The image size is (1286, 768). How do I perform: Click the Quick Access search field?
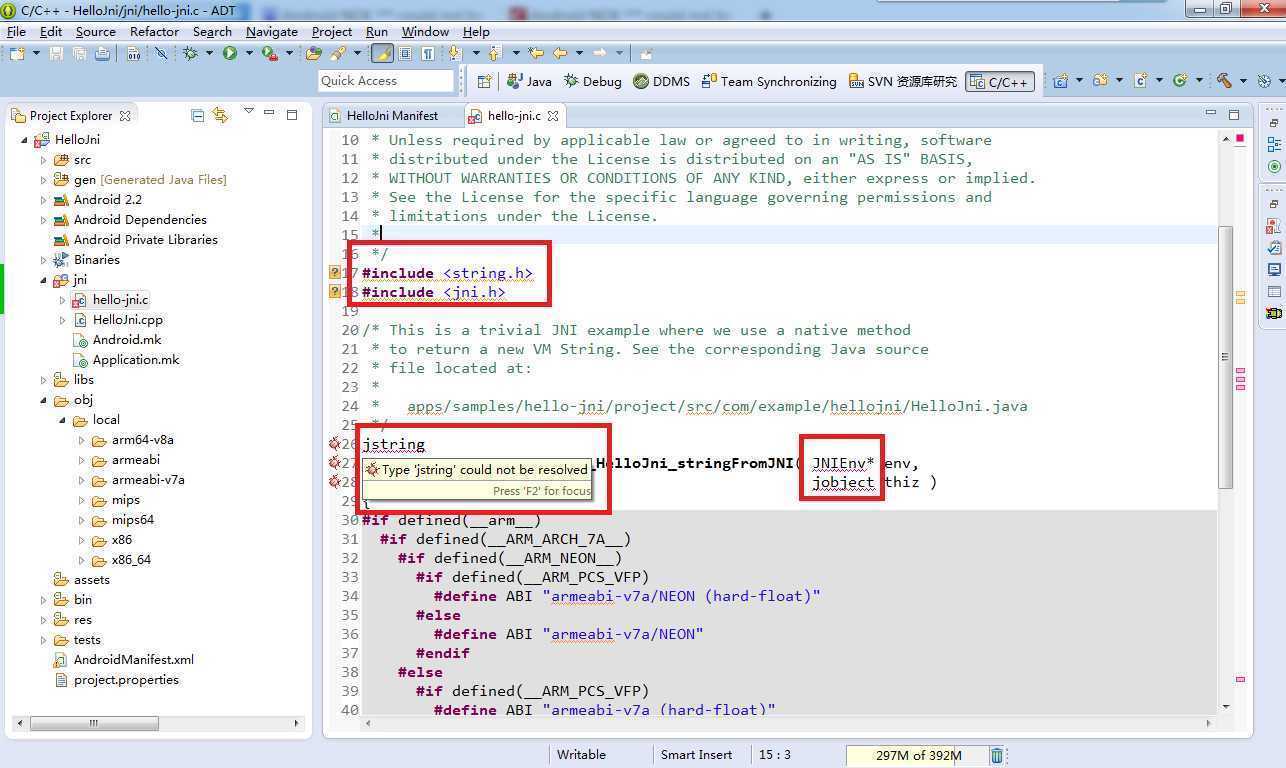pos(386,81)
